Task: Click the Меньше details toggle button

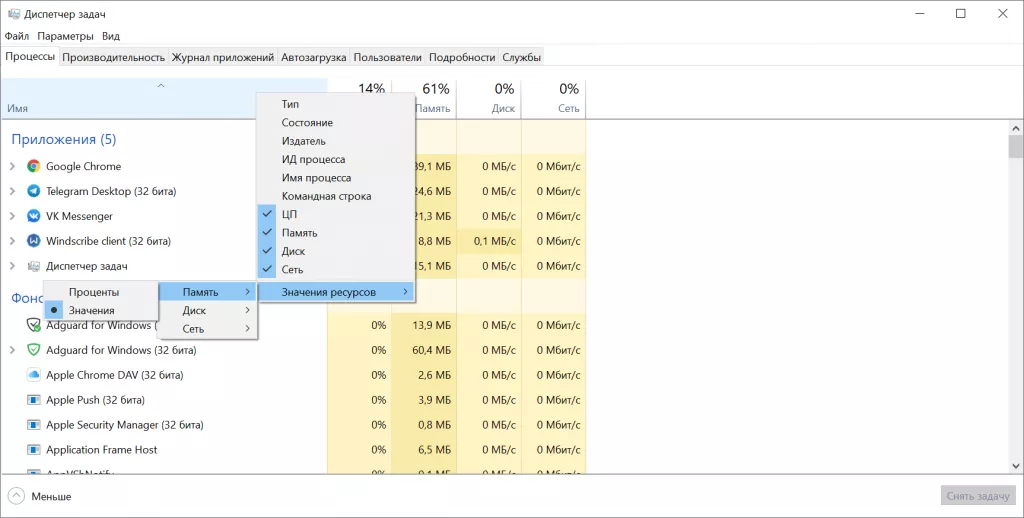Action: tap(40, 496)
